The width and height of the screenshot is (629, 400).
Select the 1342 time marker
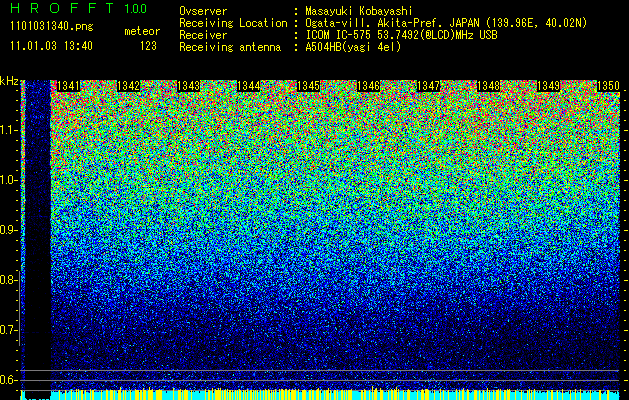(128, 86)
